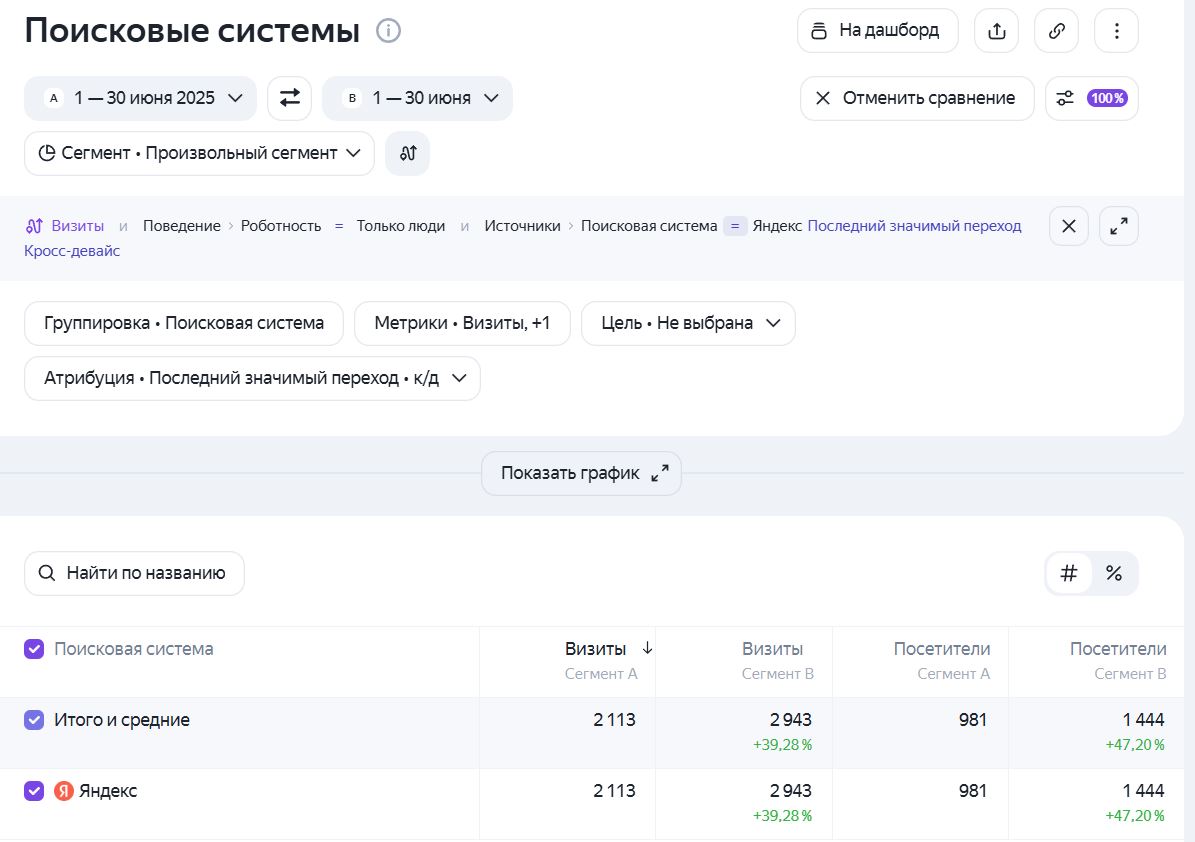
Task: Open period A 1—30 июня 2025 dropdown
Action: click(x=140, y=98)
